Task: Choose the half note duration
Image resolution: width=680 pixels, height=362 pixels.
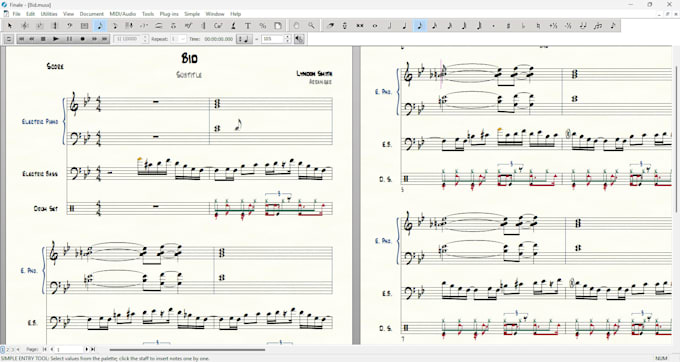Action: click(389, 26)
